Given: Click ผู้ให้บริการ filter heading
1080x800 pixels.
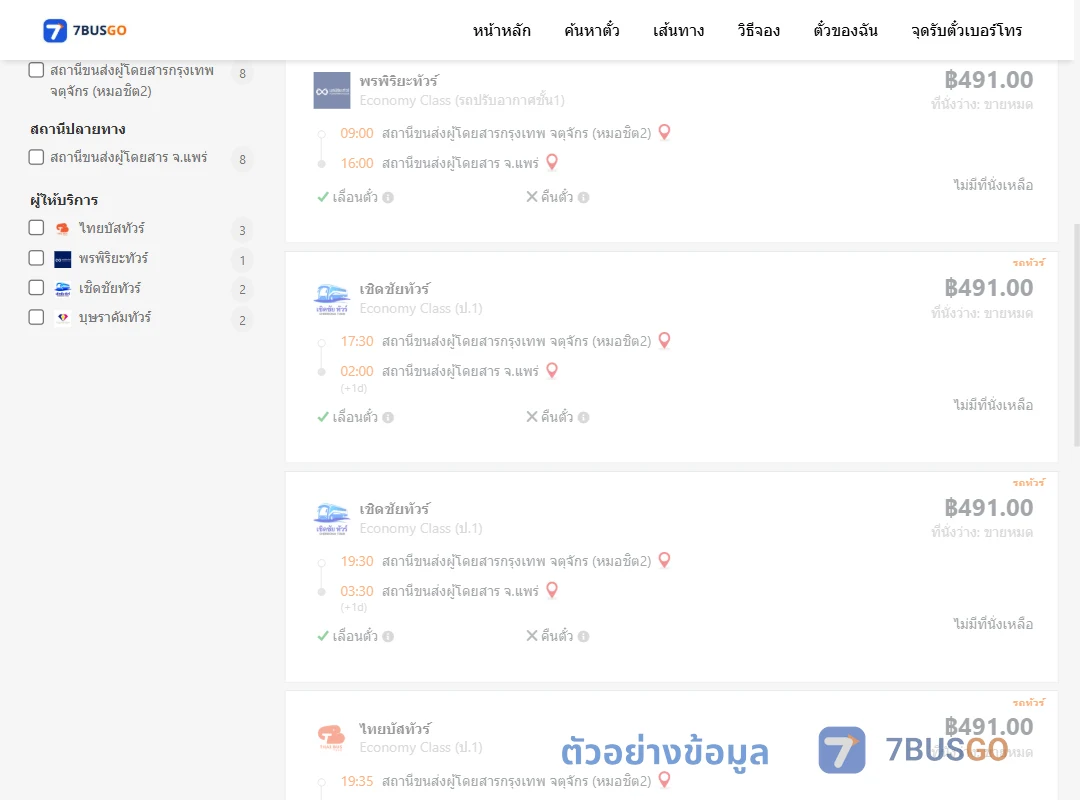Looking at the screenshot, I should tap(64, 201).
